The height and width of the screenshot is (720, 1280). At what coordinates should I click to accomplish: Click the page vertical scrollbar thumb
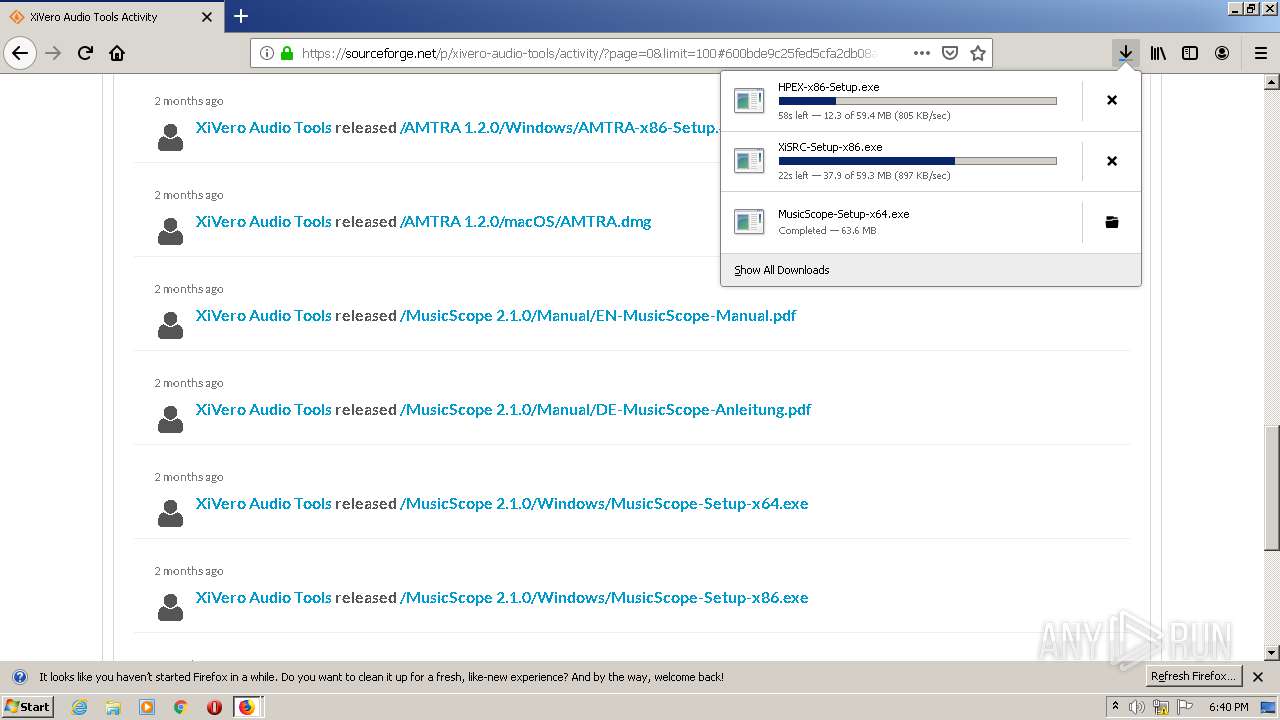[1272, 488]
